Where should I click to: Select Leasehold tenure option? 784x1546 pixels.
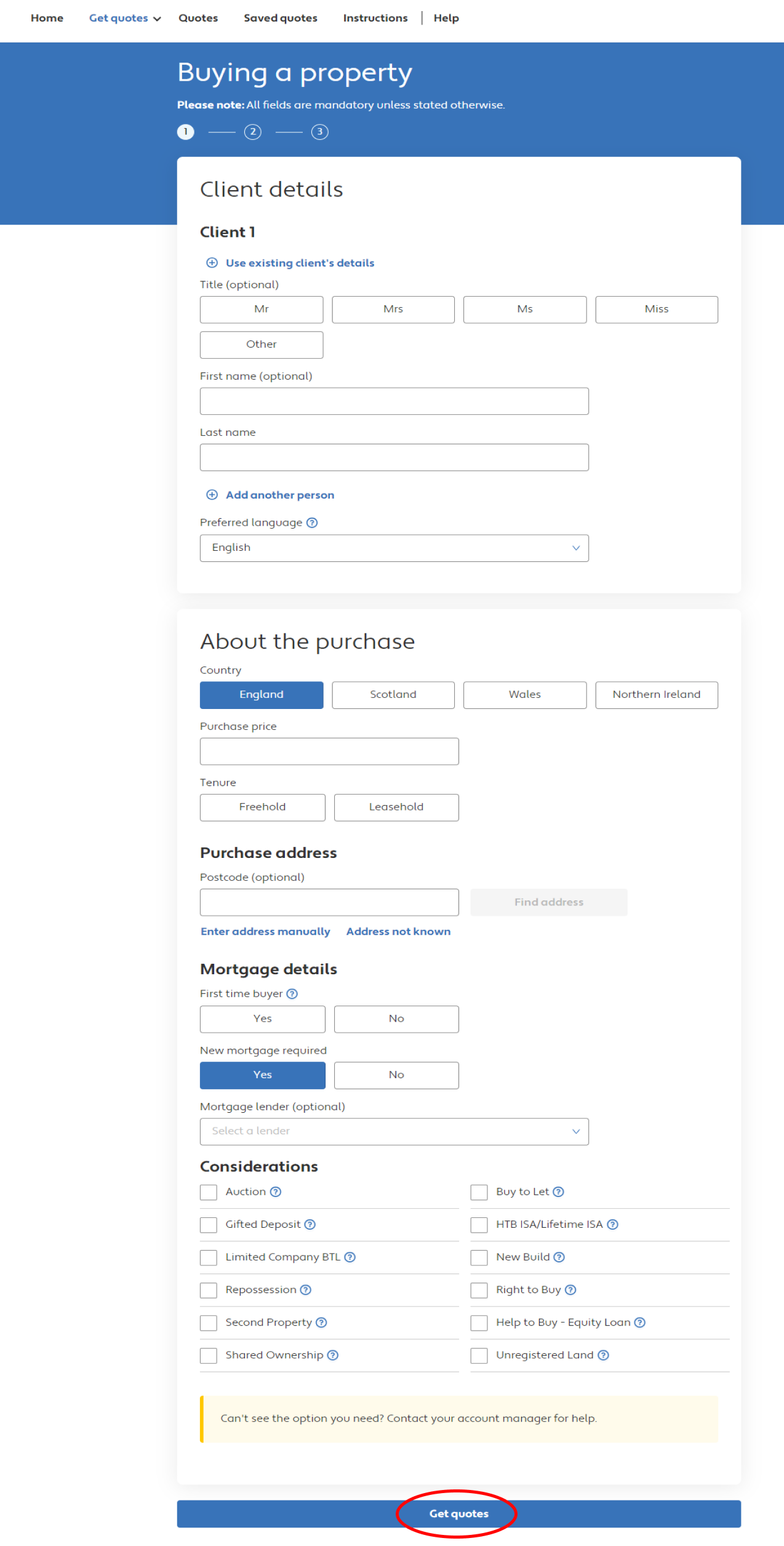[396, 807]
